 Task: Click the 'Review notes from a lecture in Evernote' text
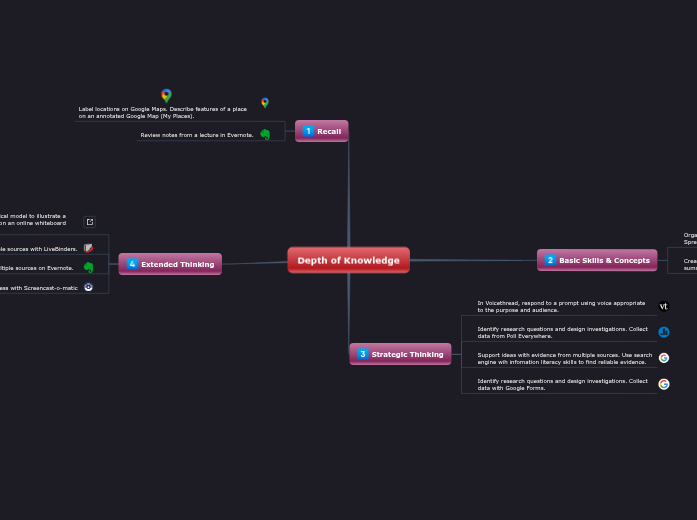tap(196, 134)
